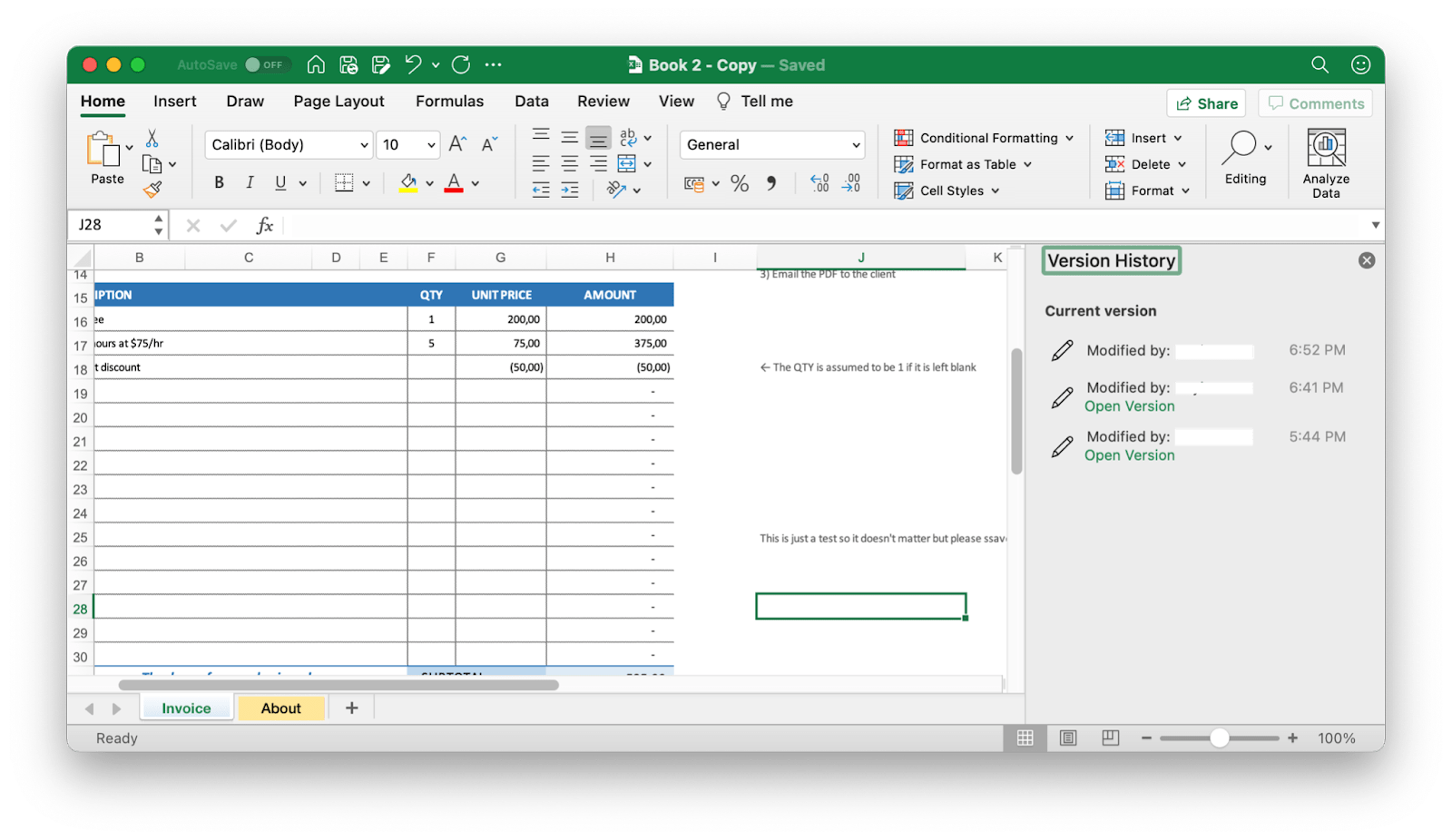1452x840 pixels.
Task: Open the feedback smiley icon
Action: (1360, 64)
